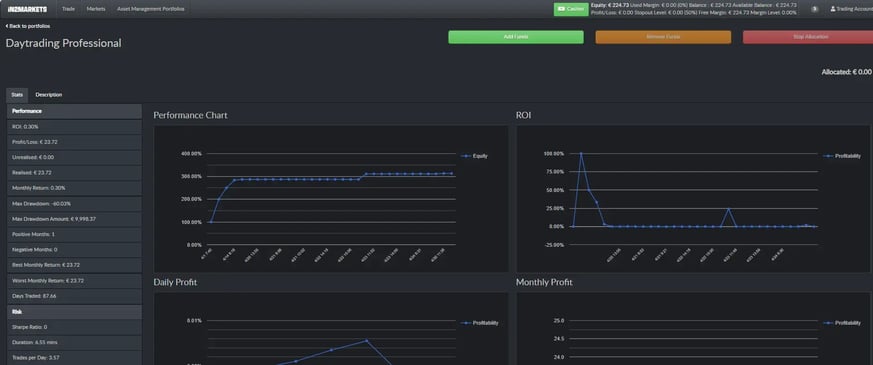
Task: Select the Best Monthly Return row
Action: click(x=74, y=265)
